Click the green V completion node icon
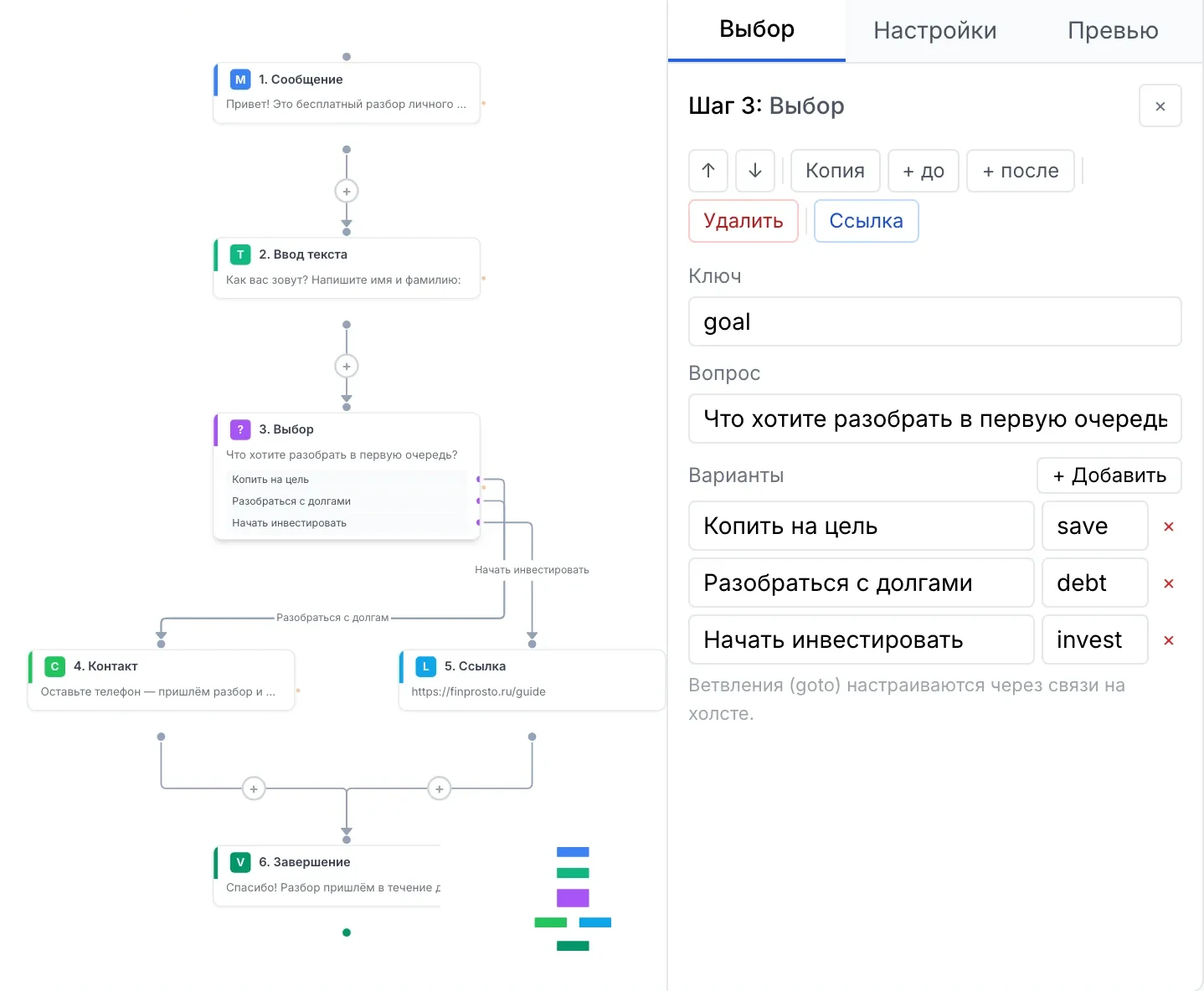Screen dimensions: 1204x991 coord(240,862)
